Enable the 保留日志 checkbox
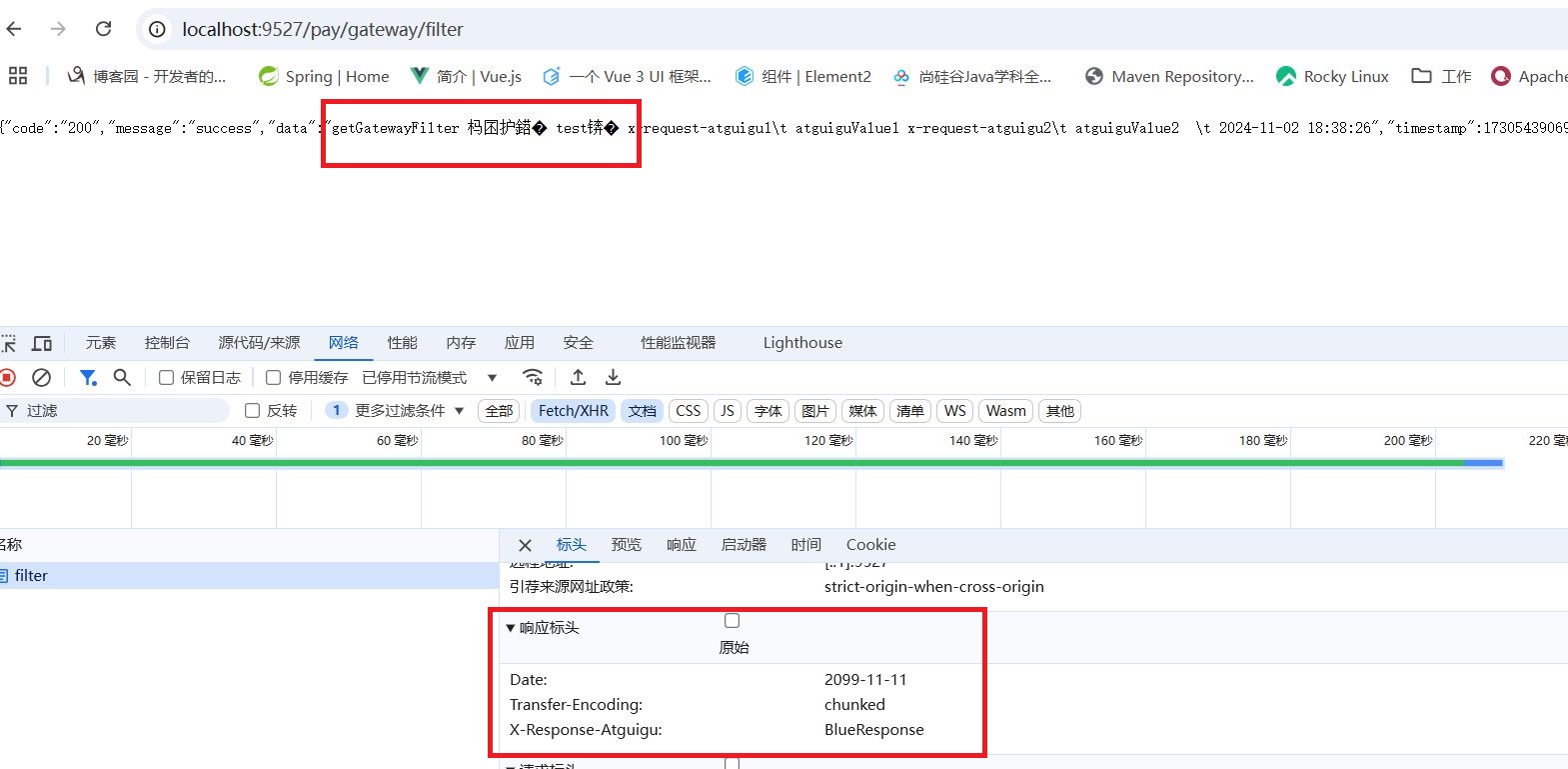Viewport: 1568px width, 769px height. point(167,378)
